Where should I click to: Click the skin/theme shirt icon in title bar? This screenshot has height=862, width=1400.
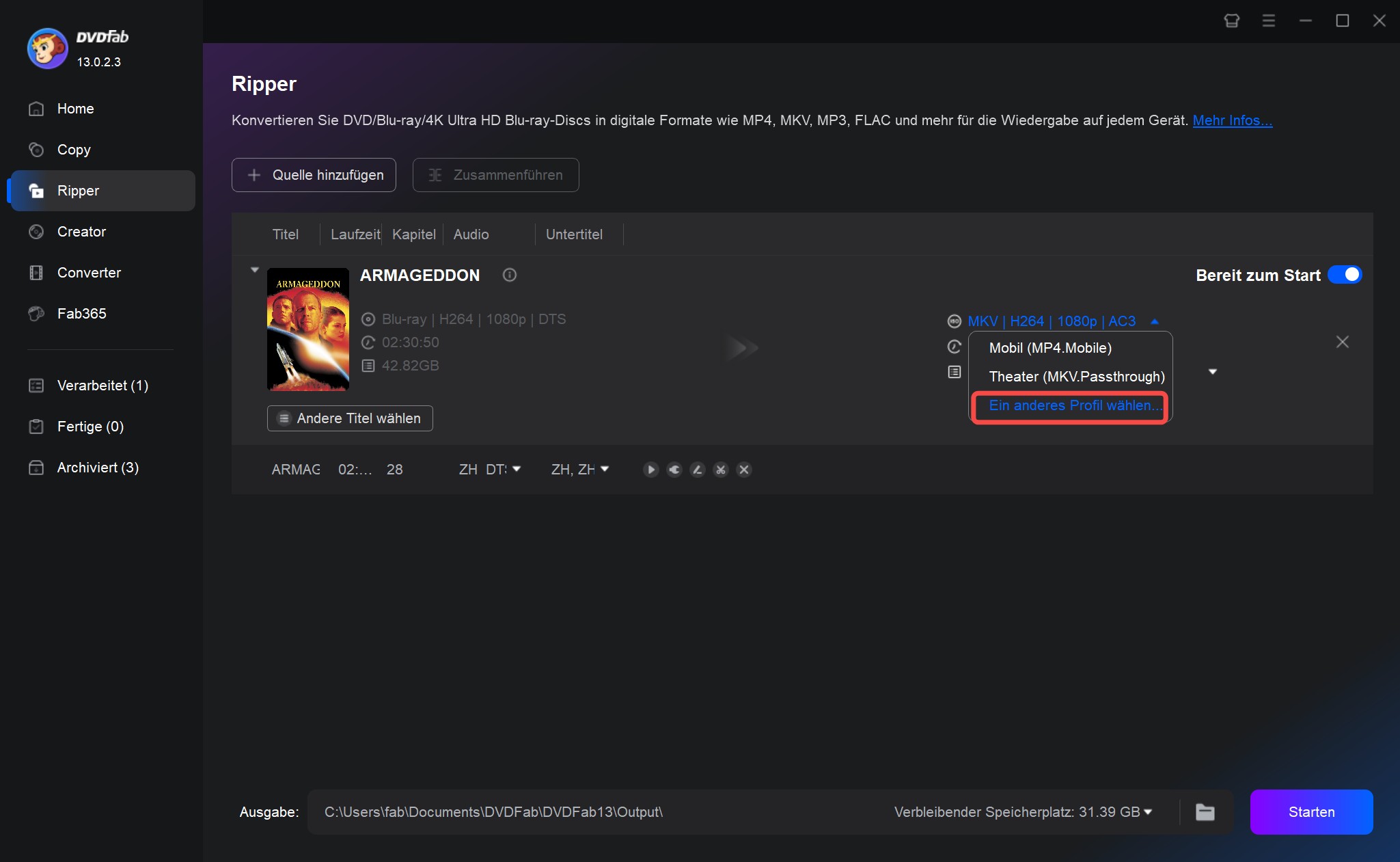[x=1231, y=21]
